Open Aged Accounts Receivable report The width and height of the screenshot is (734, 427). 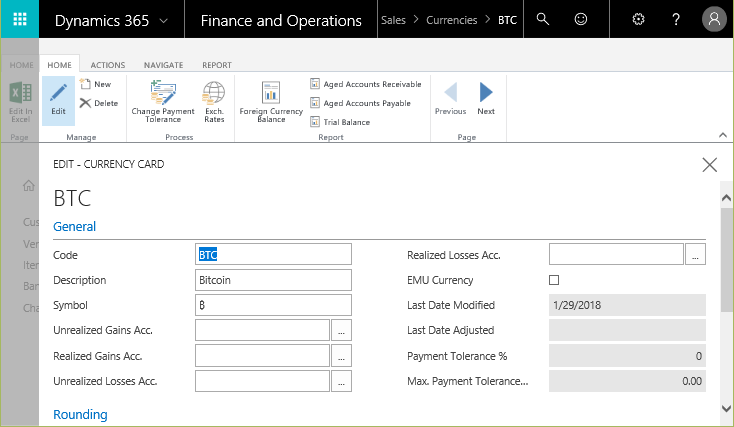[372, 84]
